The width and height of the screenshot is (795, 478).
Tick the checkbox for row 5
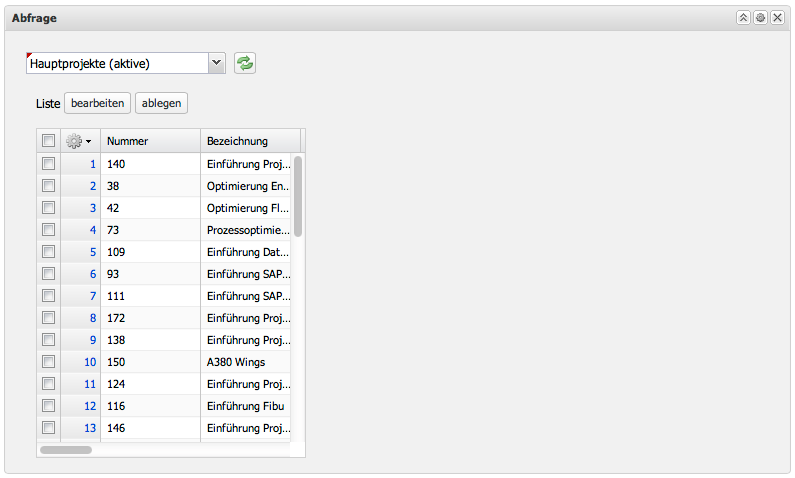(x=48, y=252)
